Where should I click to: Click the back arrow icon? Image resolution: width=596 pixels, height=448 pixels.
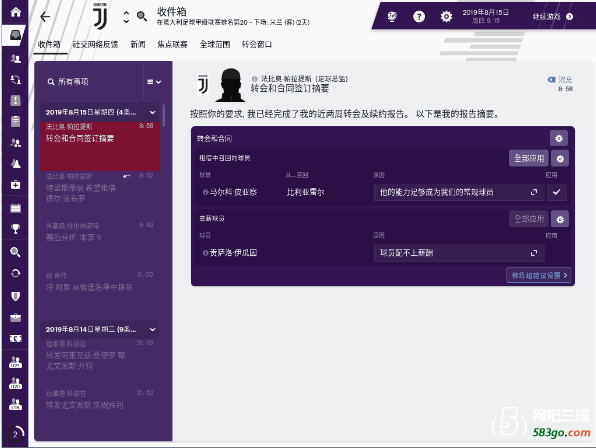[45, 17]
